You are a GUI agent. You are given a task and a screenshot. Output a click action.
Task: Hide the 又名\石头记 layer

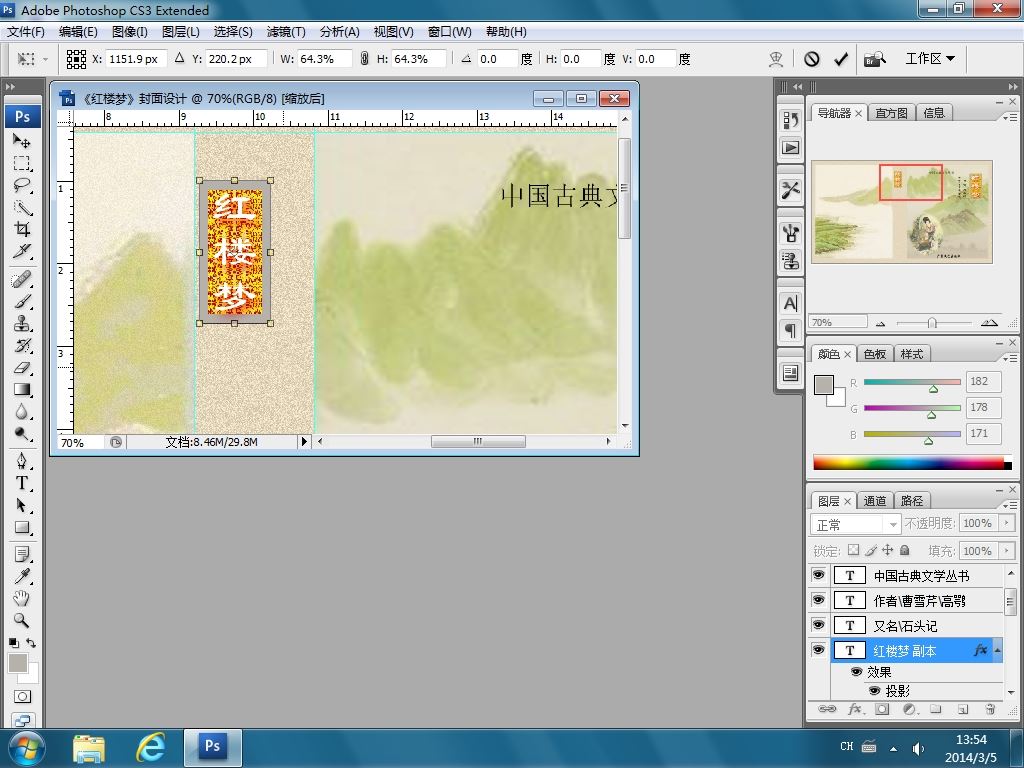[818, 625]
